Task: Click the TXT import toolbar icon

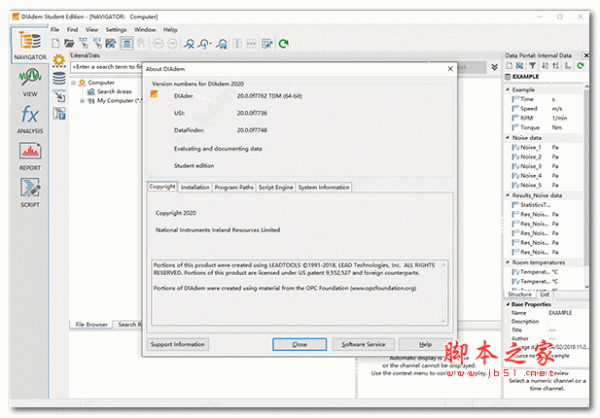Action: [83, 43]
